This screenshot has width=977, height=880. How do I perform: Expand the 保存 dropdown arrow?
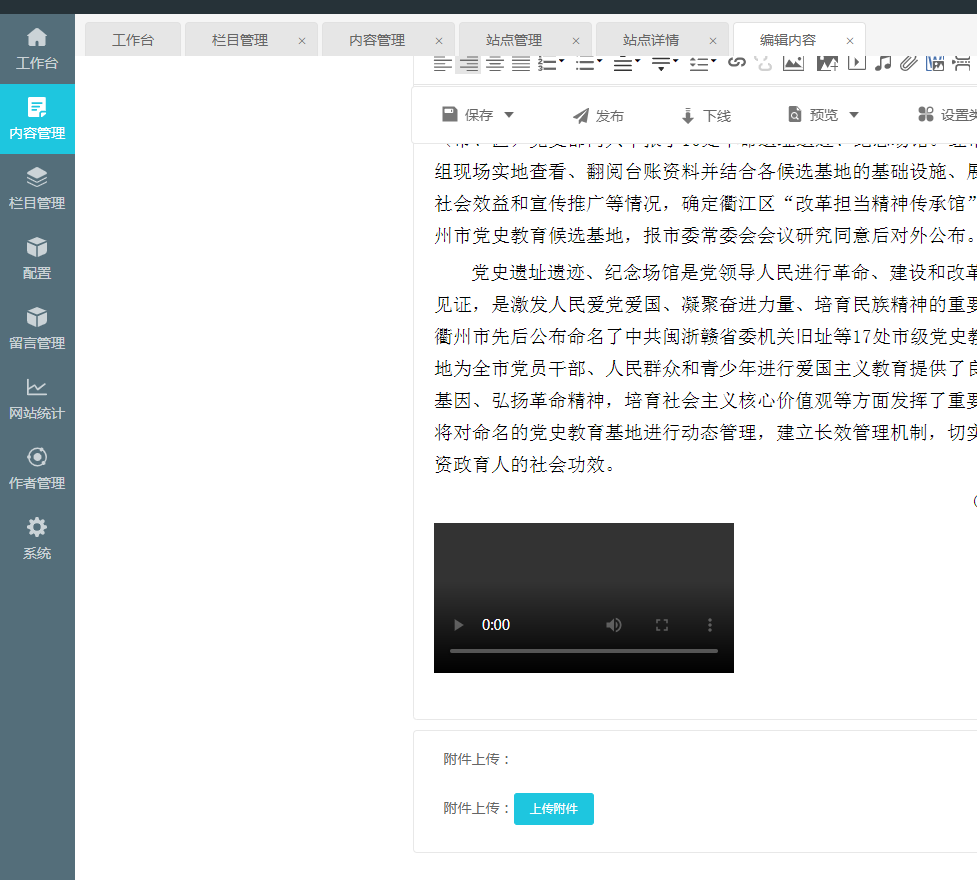(509, 115)
